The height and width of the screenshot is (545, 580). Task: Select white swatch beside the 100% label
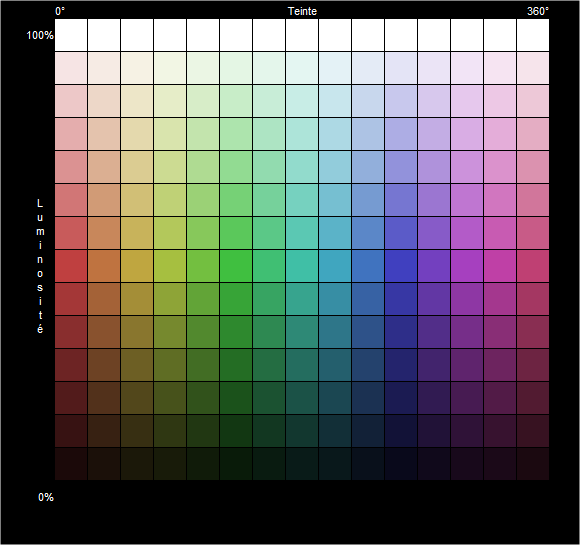pyautogui.click(x=71, y=35)
